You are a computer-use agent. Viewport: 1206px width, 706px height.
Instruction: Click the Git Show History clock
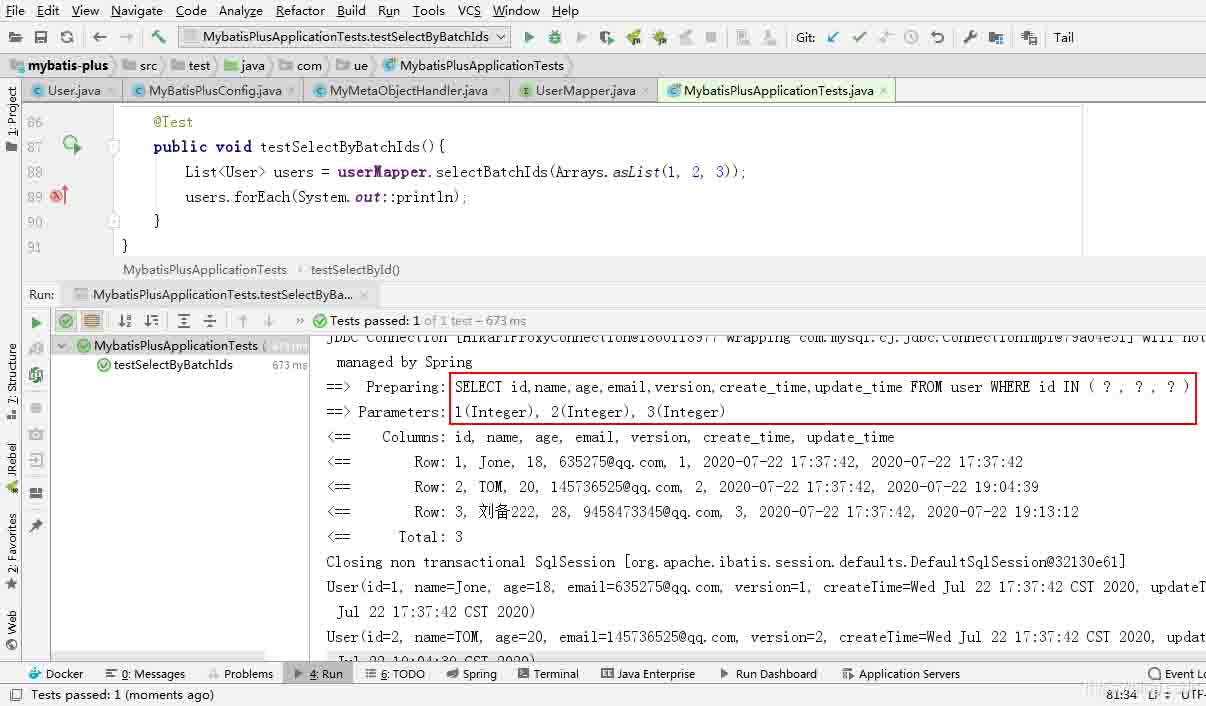pos(911,37)
